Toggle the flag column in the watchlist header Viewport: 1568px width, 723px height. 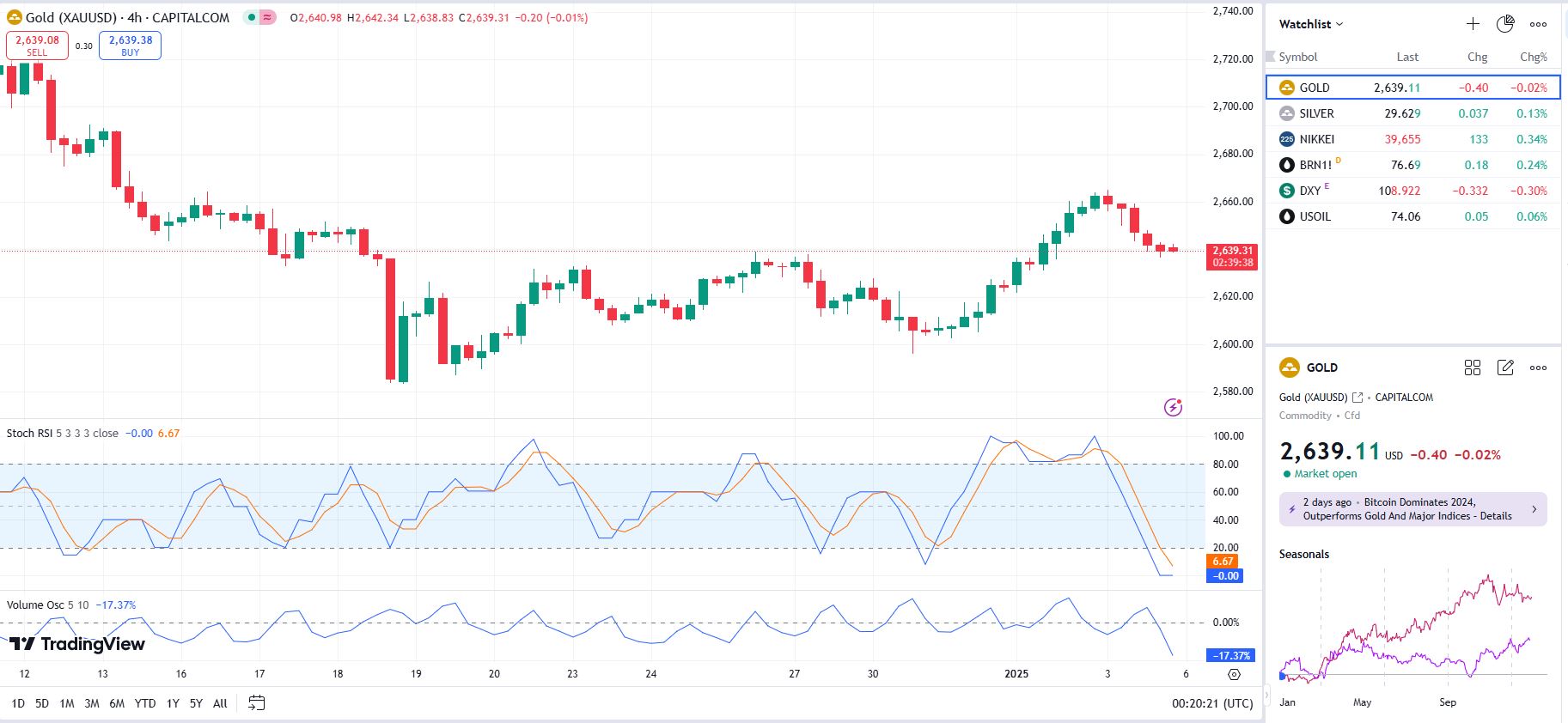[x=1272, y=57]
